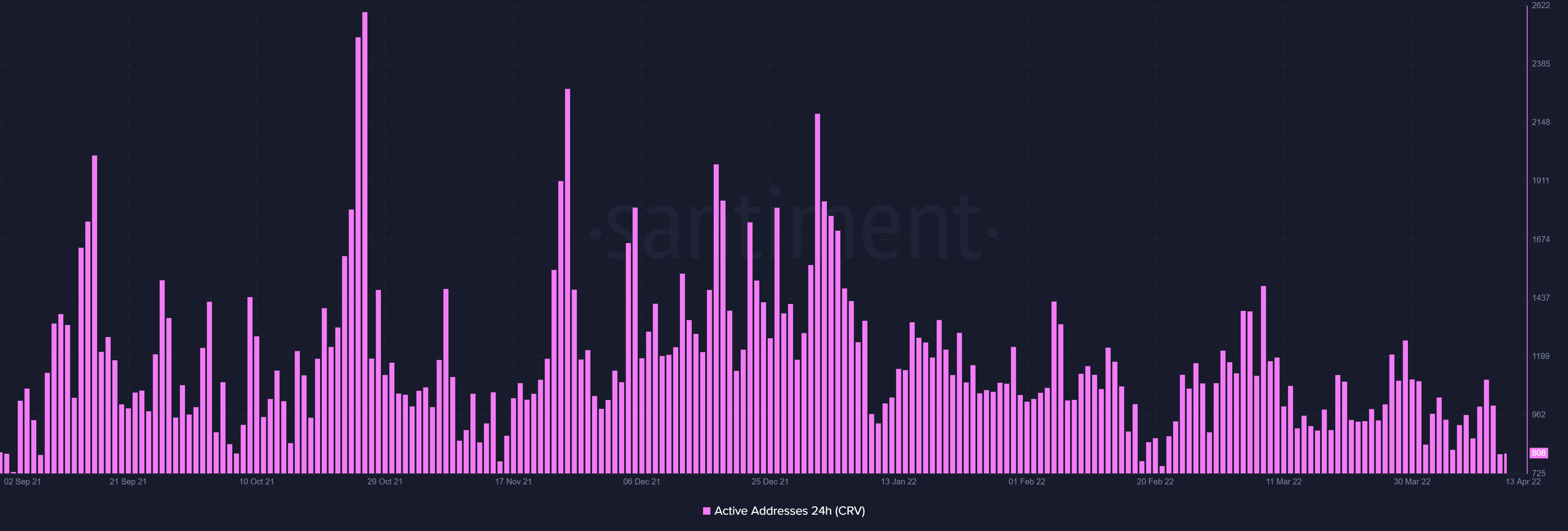
Task: Select the 29 Oct 21 date label
Action: [385, 482]
